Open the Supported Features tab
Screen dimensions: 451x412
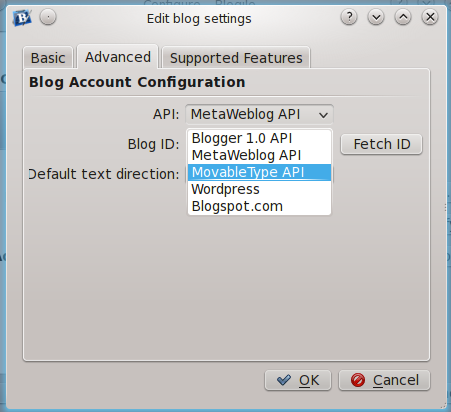(236, 58)
